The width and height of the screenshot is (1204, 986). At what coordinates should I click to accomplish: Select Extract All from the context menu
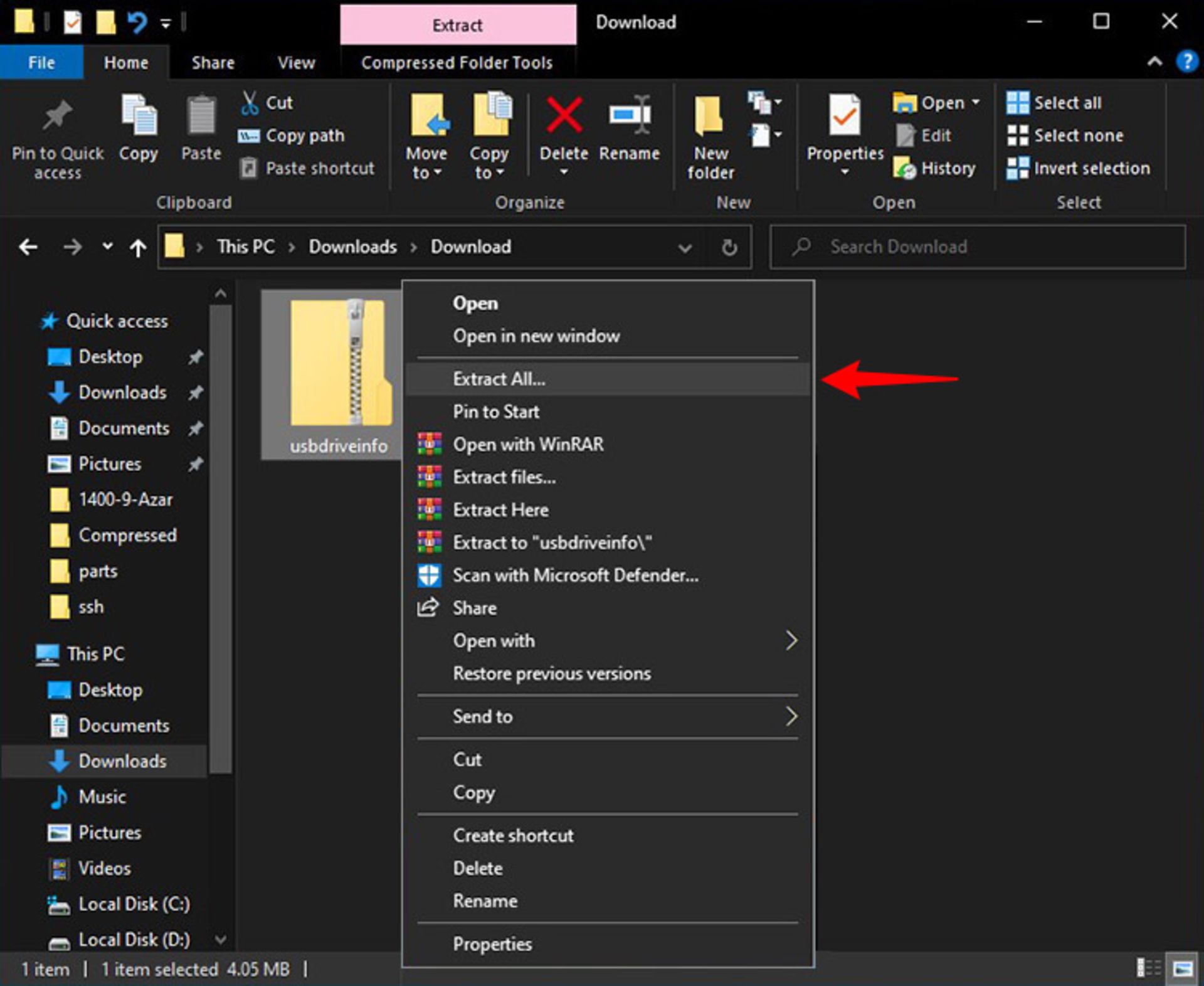pos(499,378)
